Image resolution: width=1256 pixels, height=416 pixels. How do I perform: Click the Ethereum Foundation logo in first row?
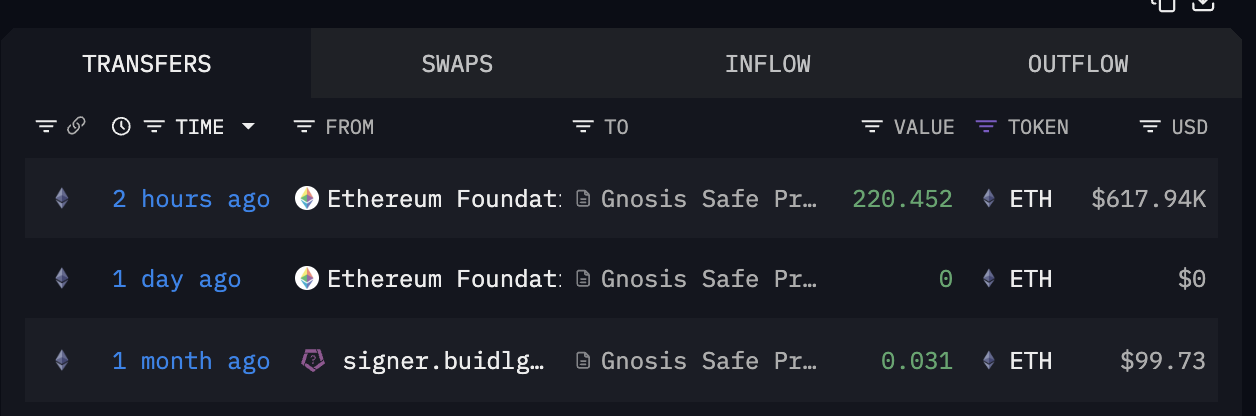(307, 199)
